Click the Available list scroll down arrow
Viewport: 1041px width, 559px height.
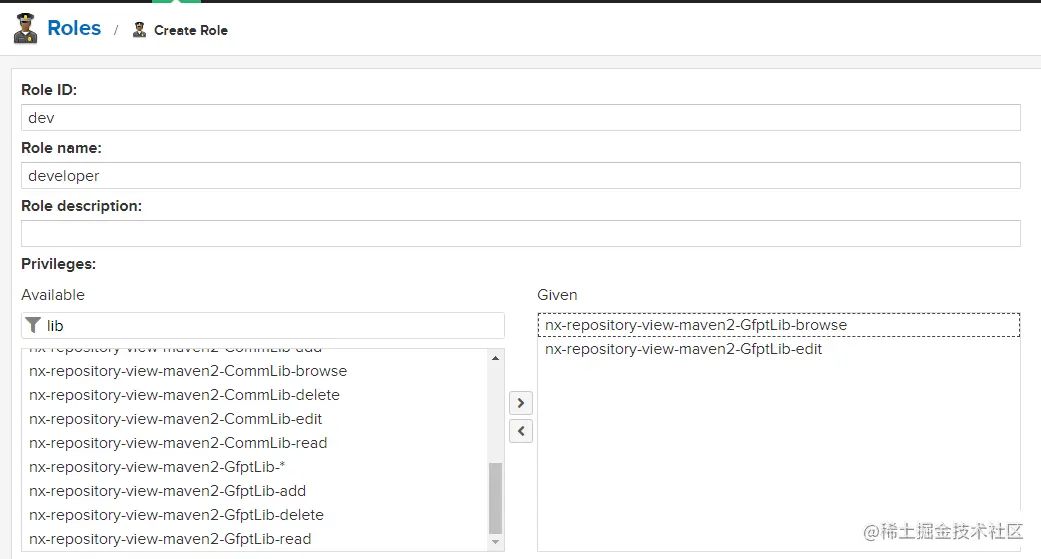point(495,542)
